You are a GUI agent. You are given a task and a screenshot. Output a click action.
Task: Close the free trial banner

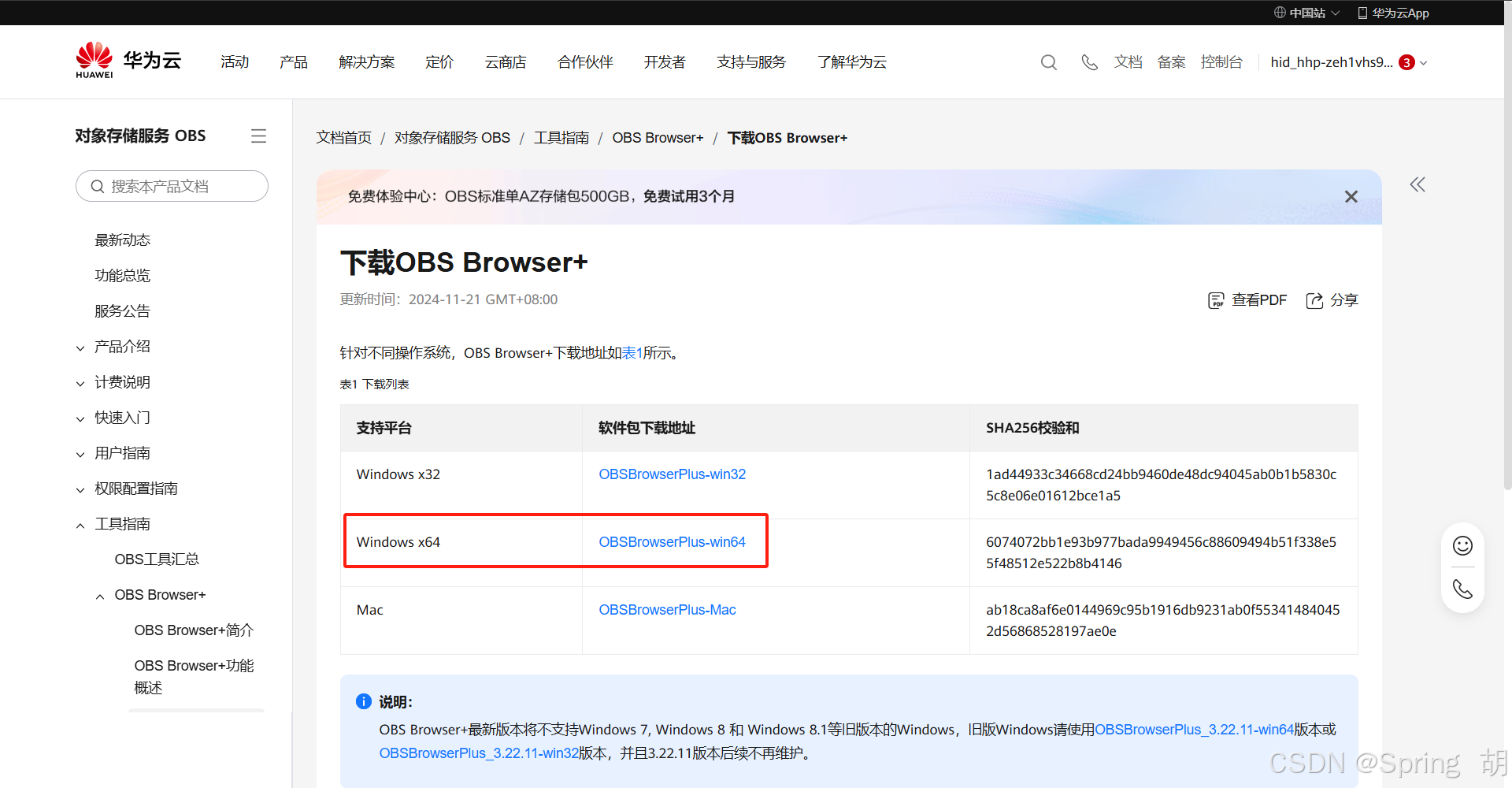pyautogui.click(x=1351, y=196)
